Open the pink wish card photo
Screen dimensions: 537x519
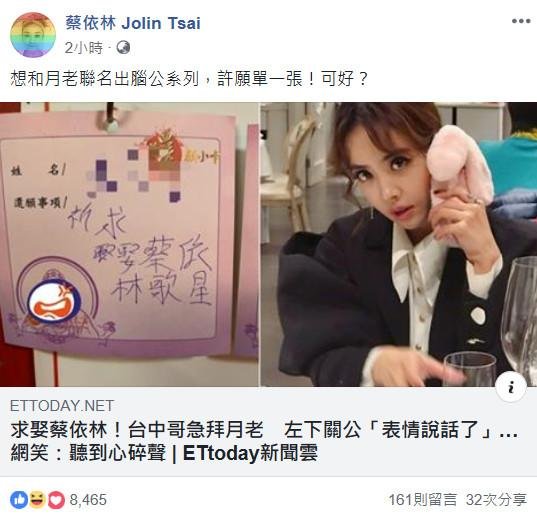click(x=129, y=244)
